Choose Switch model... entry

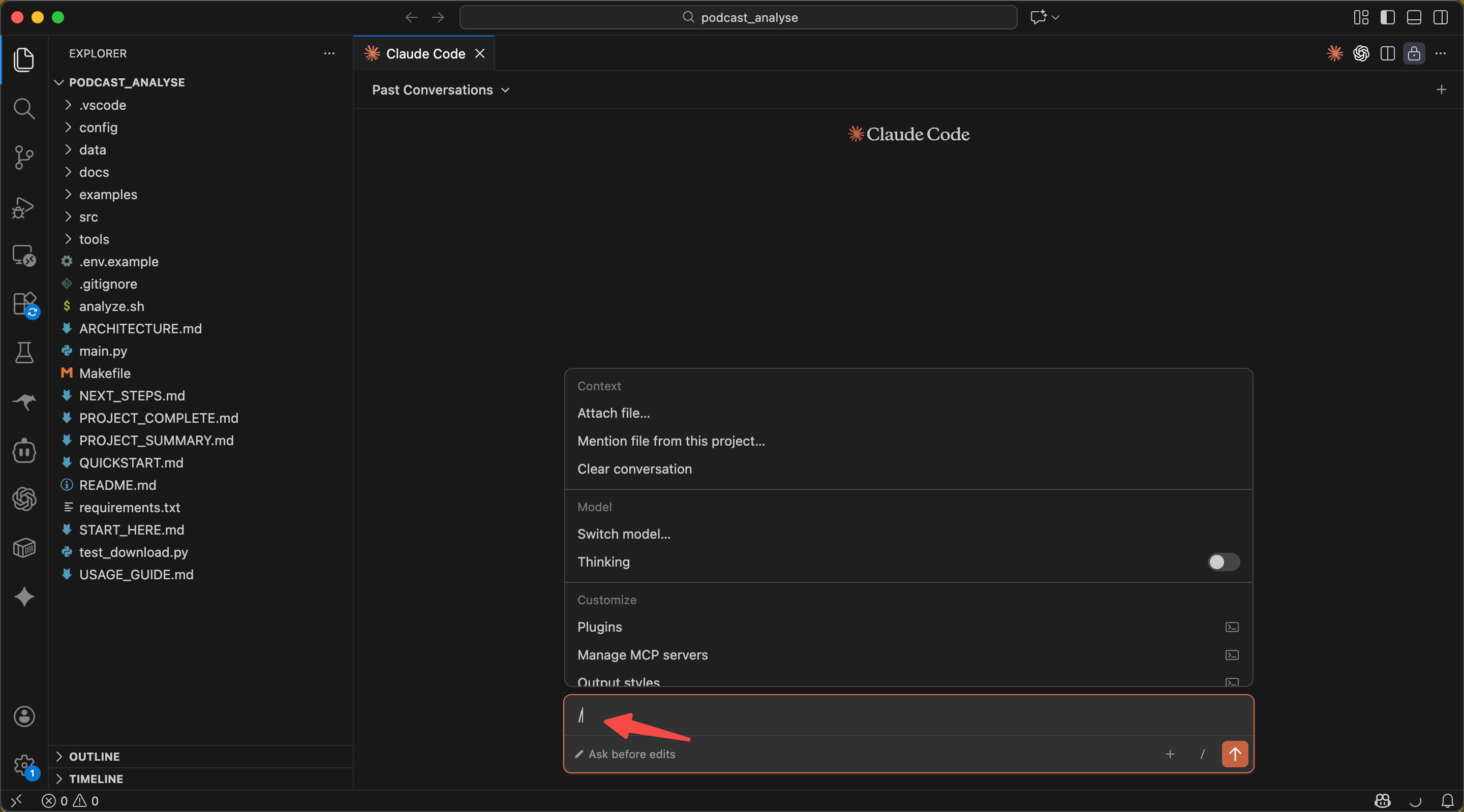[x=908, y=534]
